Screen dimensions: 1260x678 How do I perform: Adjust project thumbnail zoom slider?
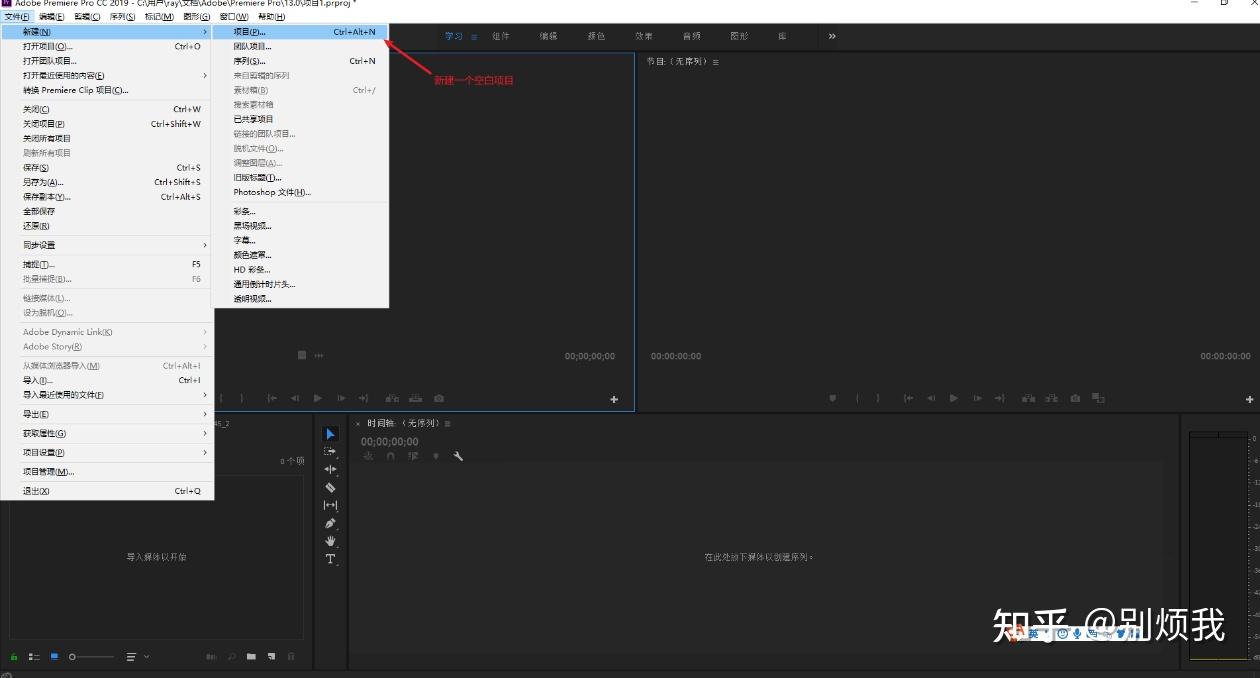tap(91, 657)
